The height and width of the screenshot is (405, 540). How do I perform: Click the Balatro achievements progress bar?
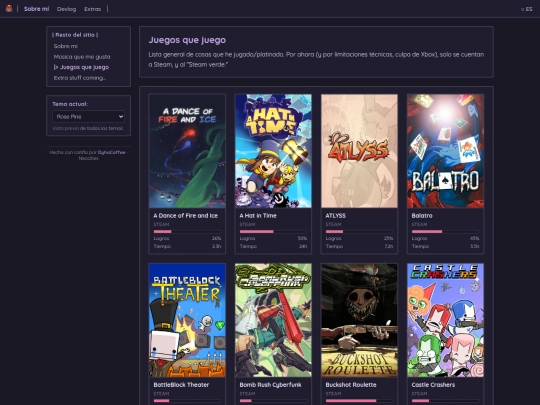(x=445, y=231)
